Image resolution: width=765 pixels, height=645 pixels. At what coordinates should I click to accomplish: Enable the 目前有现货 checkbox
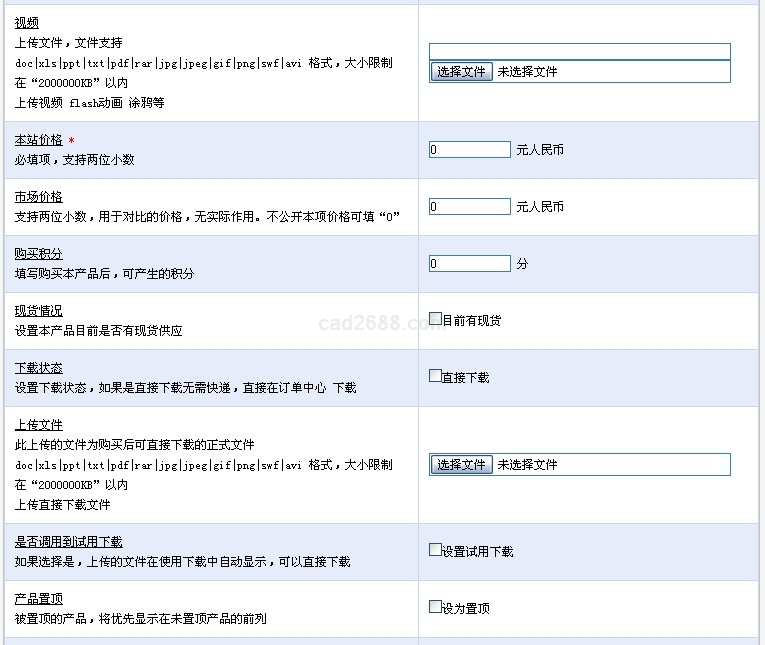(x=435, y=319)
